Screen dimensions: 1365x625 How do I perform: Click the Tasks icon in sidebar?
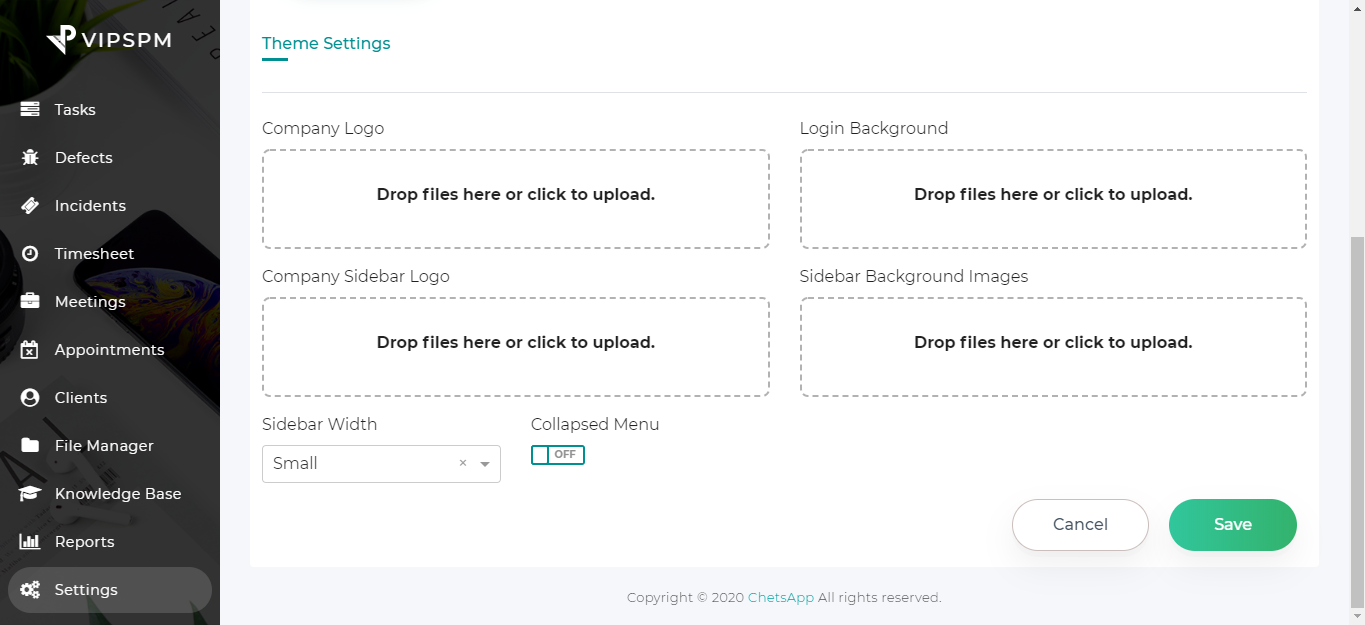pyautogui.click(x=30, y=109)
